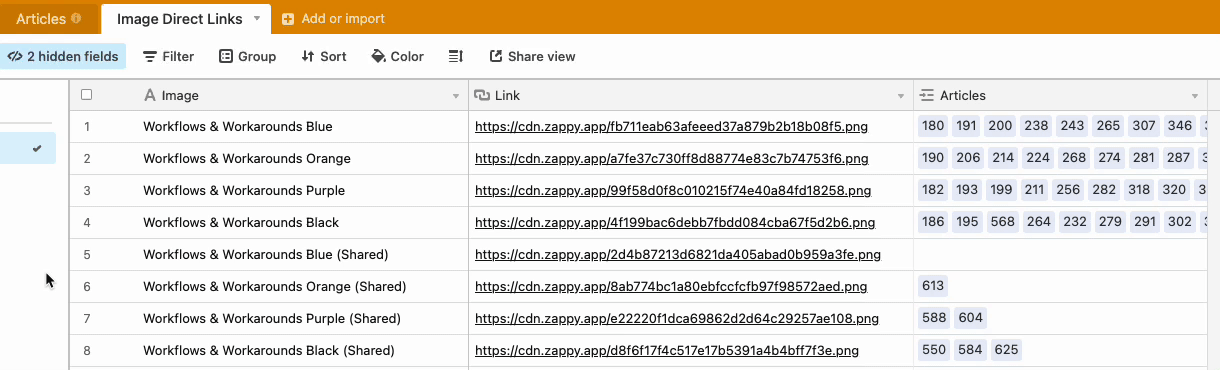The image size is (1220, 370).
Task: Show the 2 hidden fields menu
Action: click(63, 57)
